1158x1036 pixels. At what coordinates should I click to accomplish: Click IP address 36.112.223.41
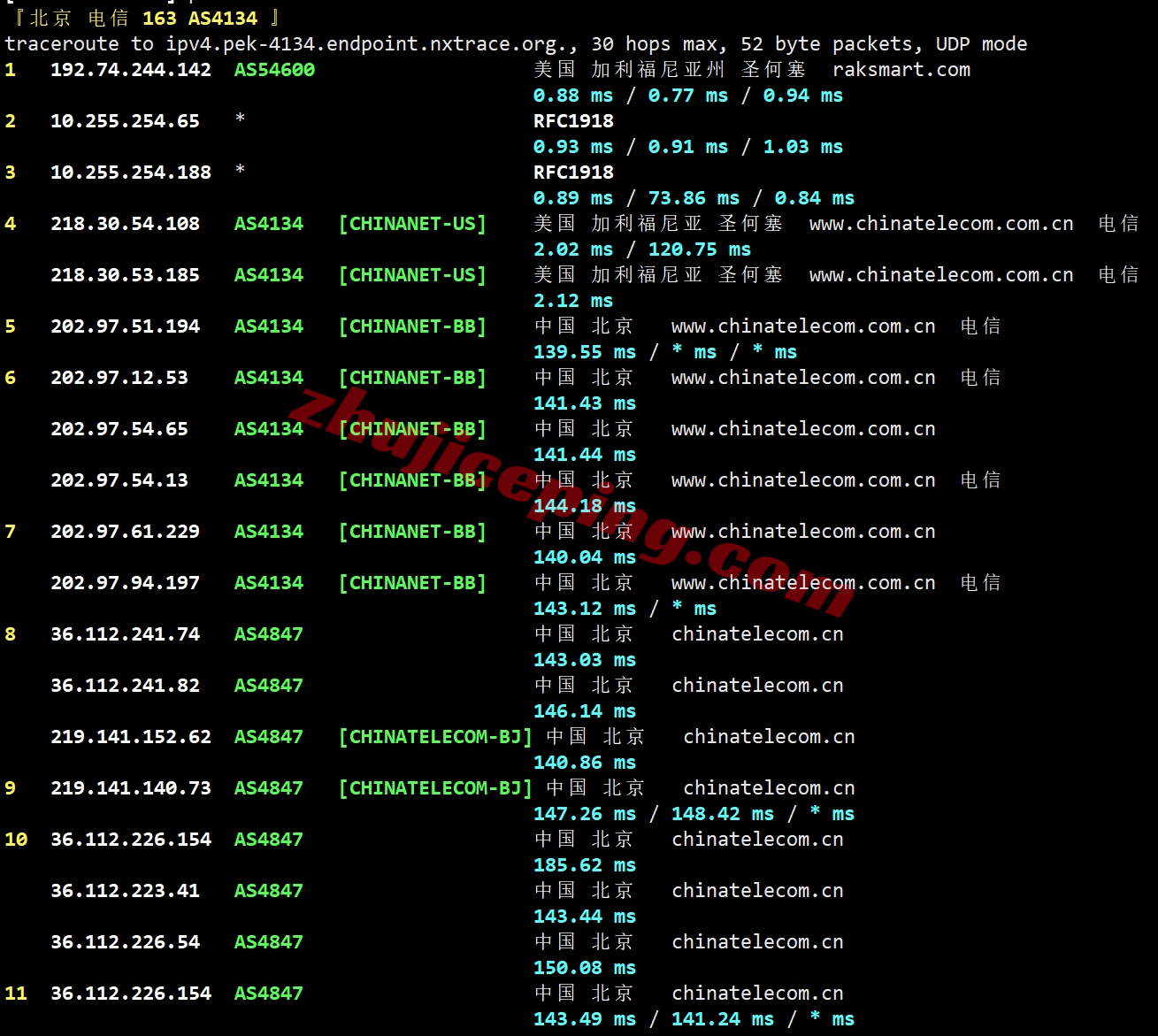125,891
